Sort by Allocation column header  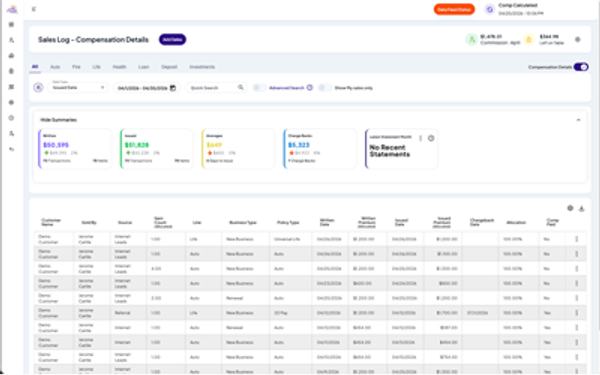click(516, 222)
